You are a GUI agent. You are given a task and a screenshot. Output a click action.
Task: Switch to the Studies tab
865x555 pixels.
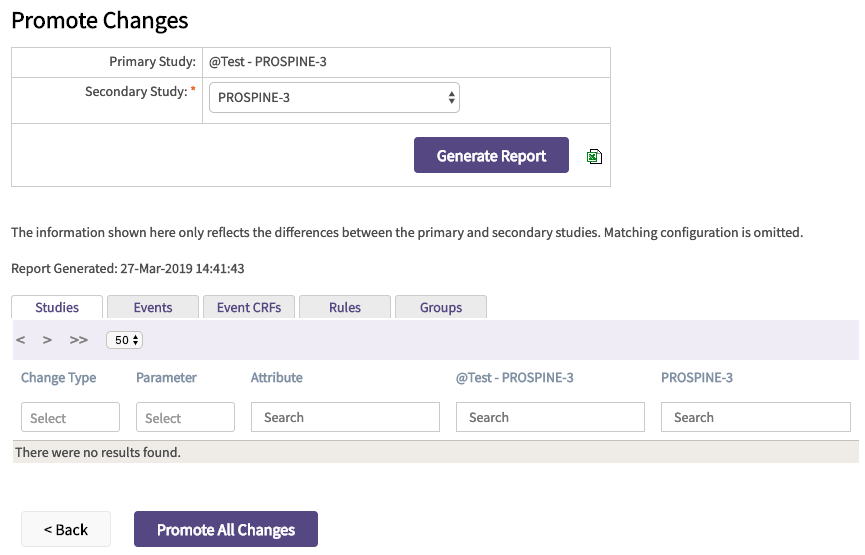pyautogui.click(x=57, y=307)
